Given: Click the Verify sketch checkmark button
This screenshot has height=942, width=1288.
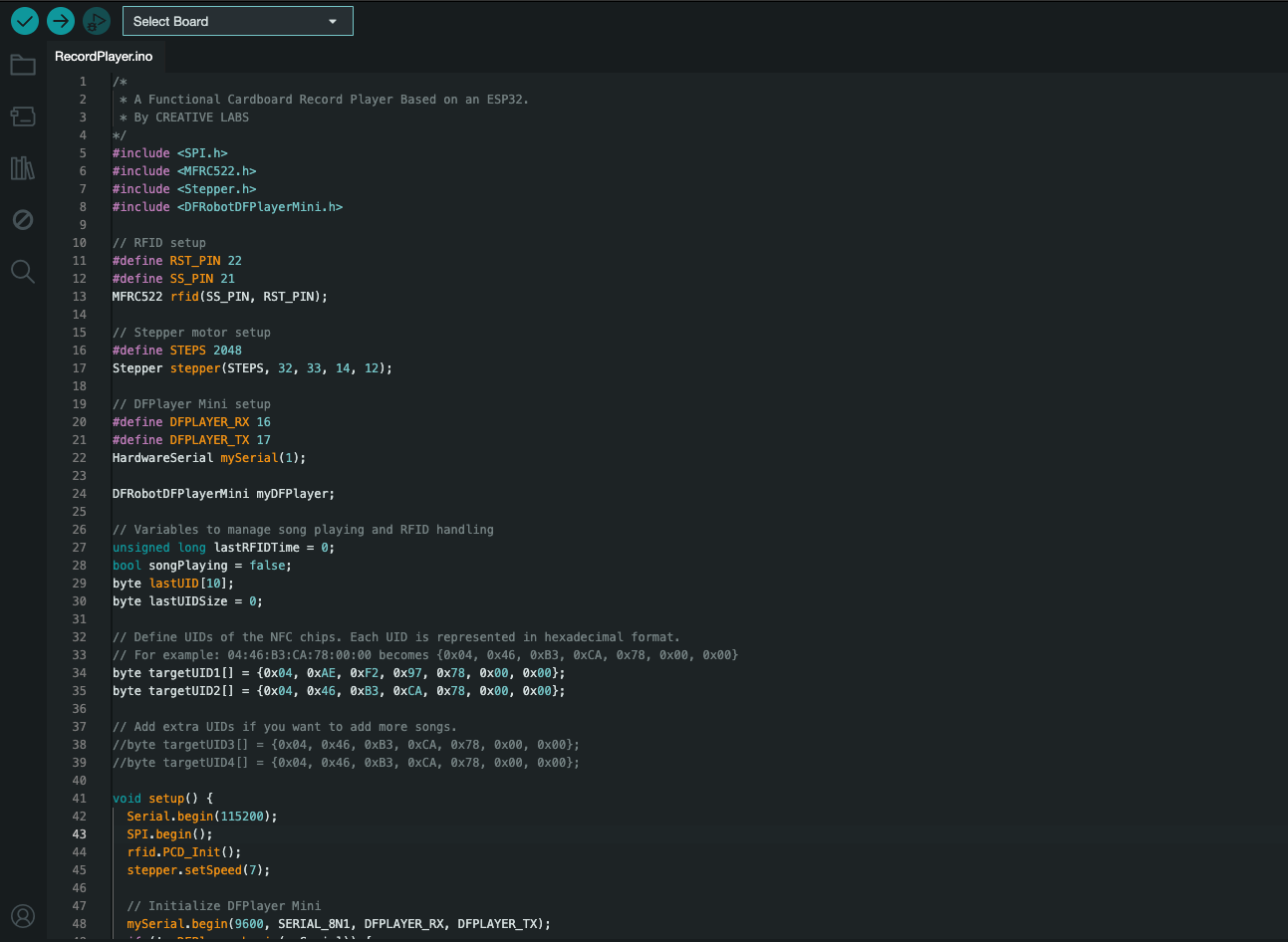Looking at the screenshot, I should pyautogui.click(x=25, y=20).
